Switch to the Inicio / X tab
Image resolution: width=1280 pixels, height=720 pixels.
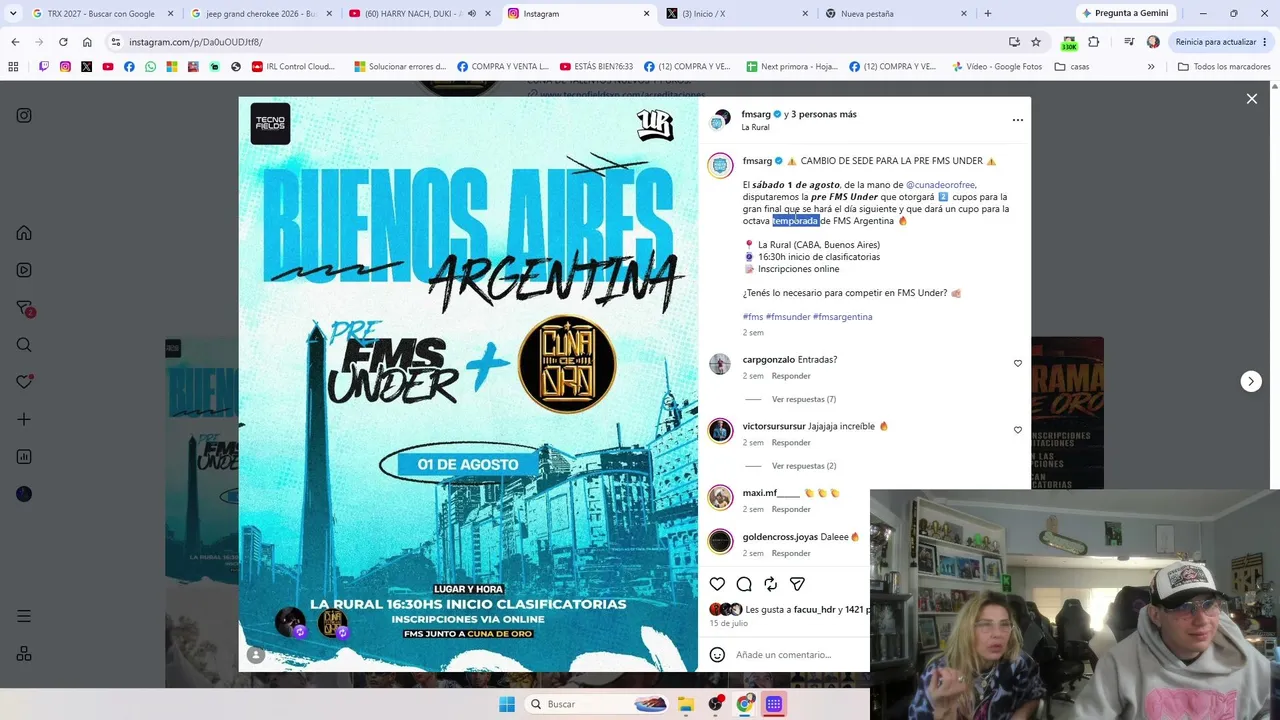point(735,14)
